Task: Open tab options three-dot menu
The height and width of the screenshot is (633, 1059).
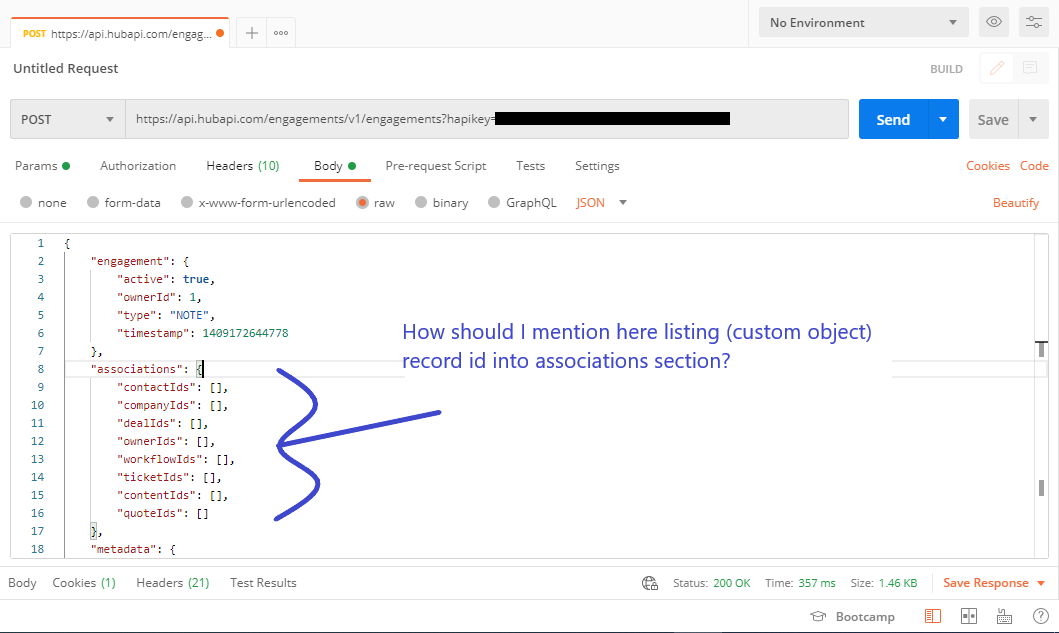Action: 281,33
